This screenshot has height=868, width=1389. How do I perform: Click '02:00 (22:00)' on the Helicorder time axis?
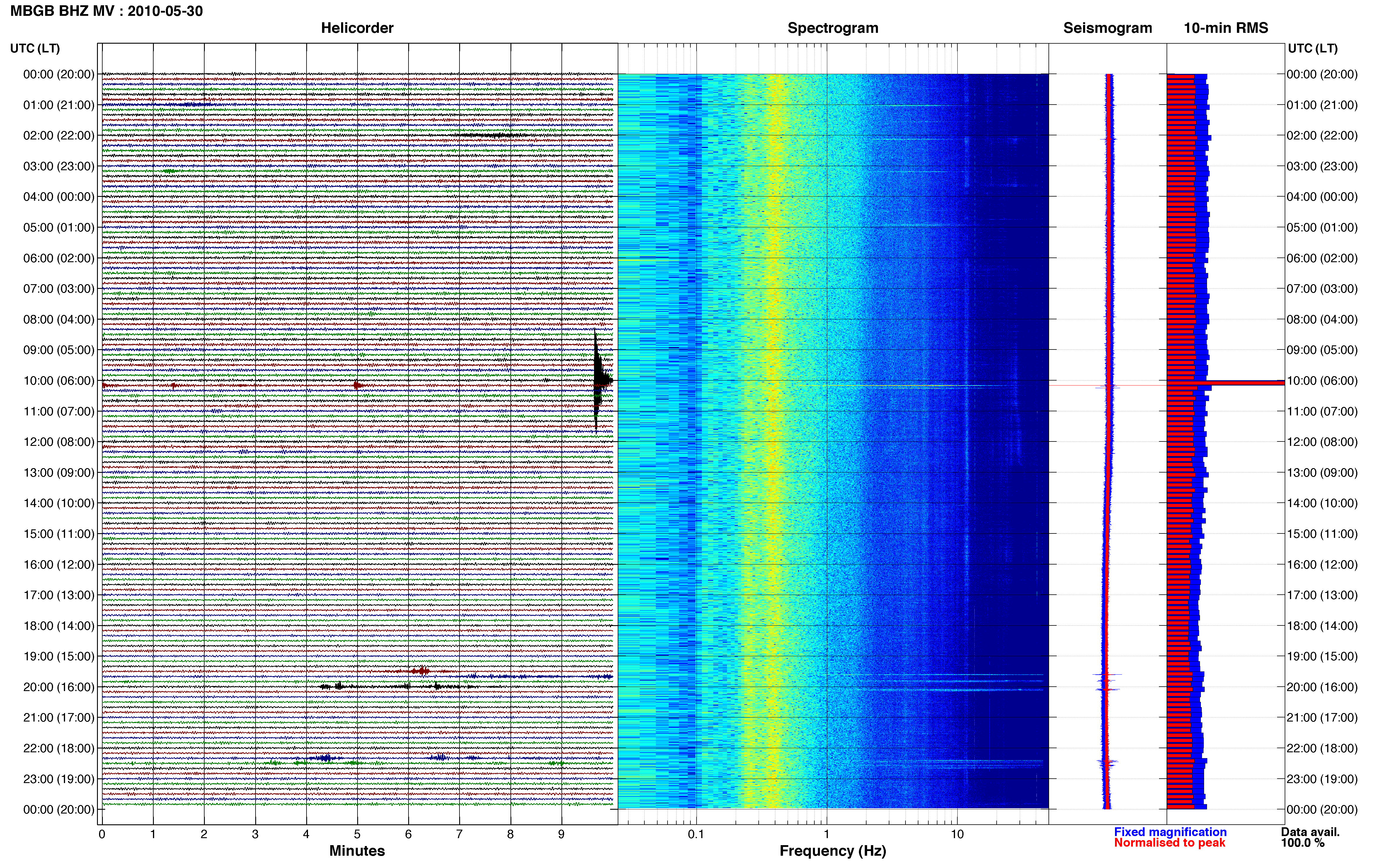tap(59, 135)
